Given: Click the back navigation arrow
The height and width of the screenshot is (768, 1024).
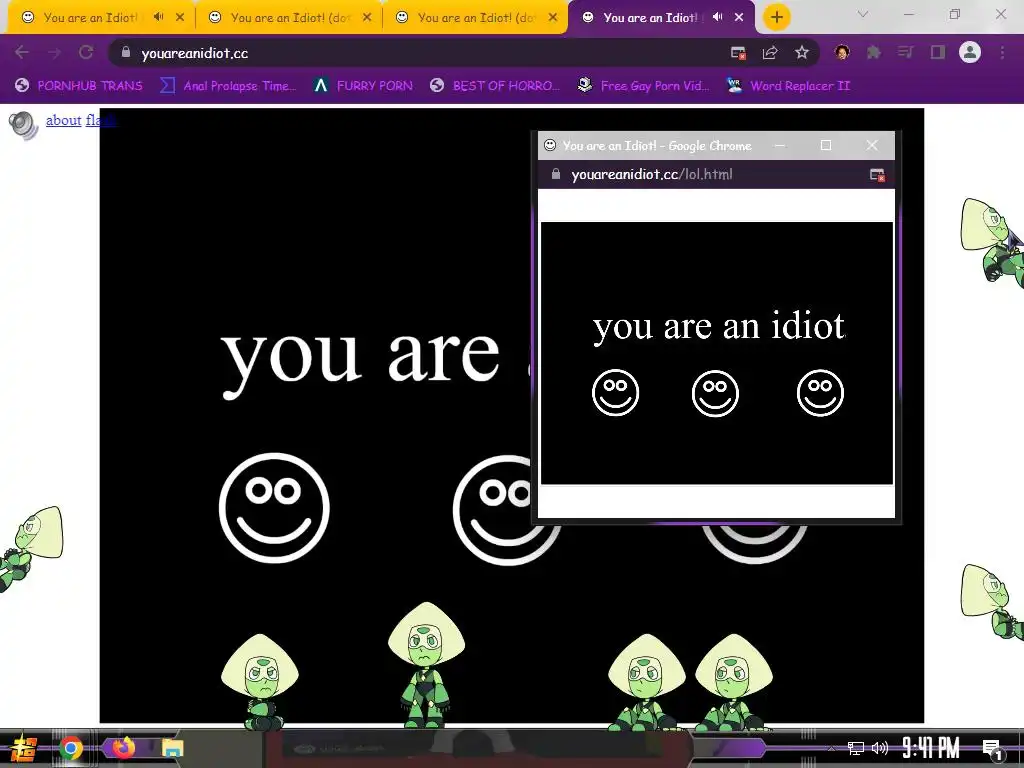Looking at the screenshot, I should pos(21,52).
